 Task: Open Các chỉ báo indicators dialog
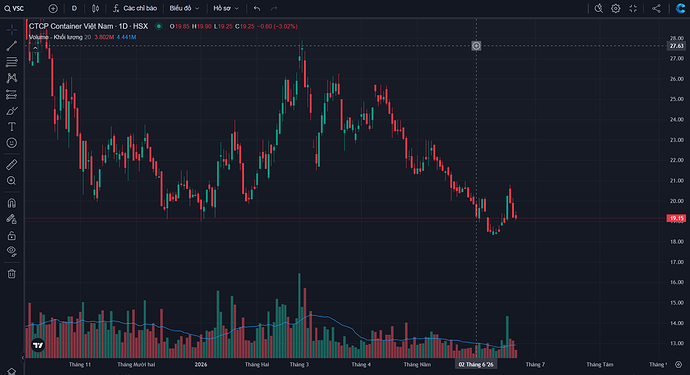(135, 8)
